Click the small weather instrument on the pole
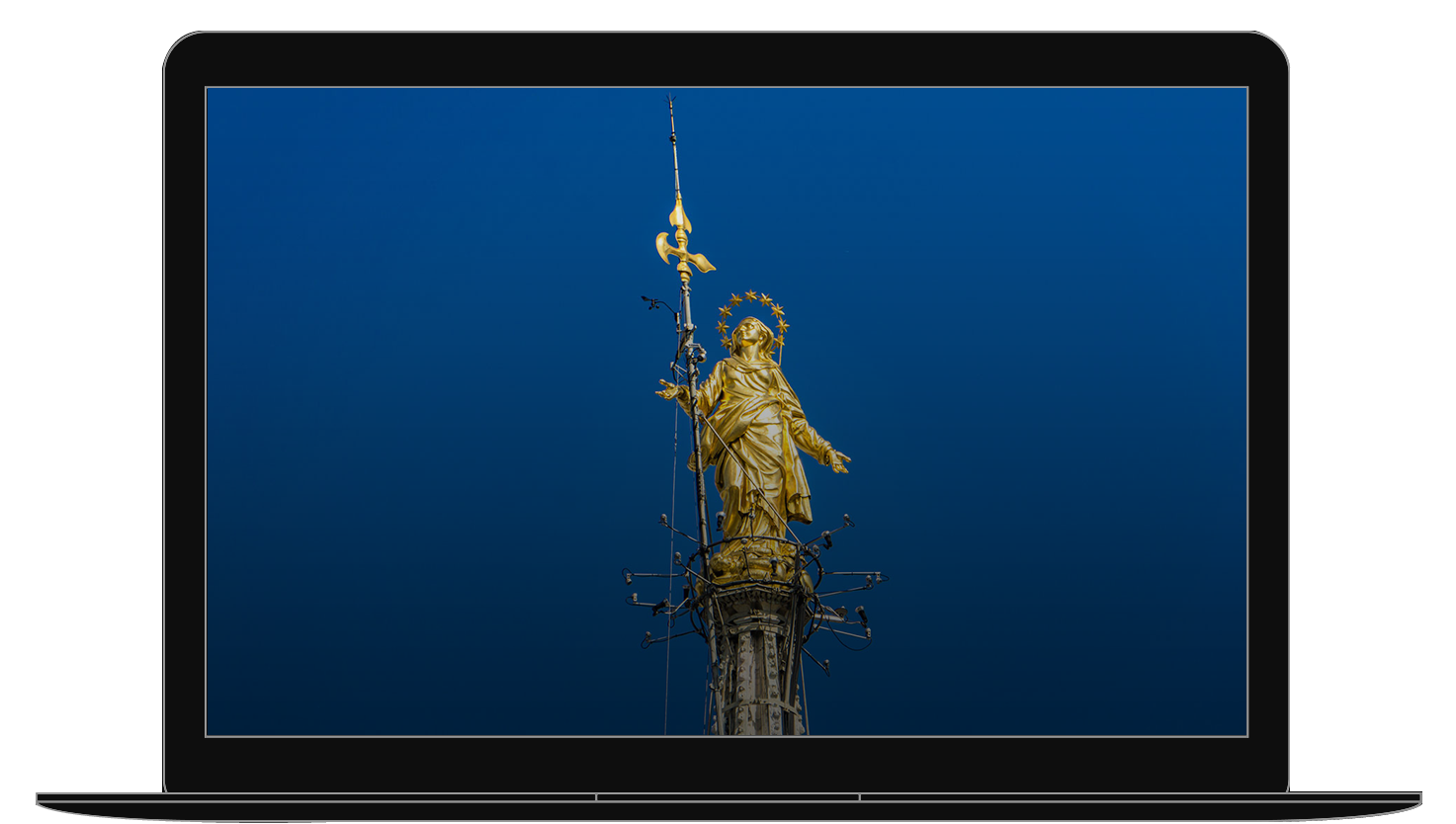This screenshot has height=824, width=1456. click(650, 299)
